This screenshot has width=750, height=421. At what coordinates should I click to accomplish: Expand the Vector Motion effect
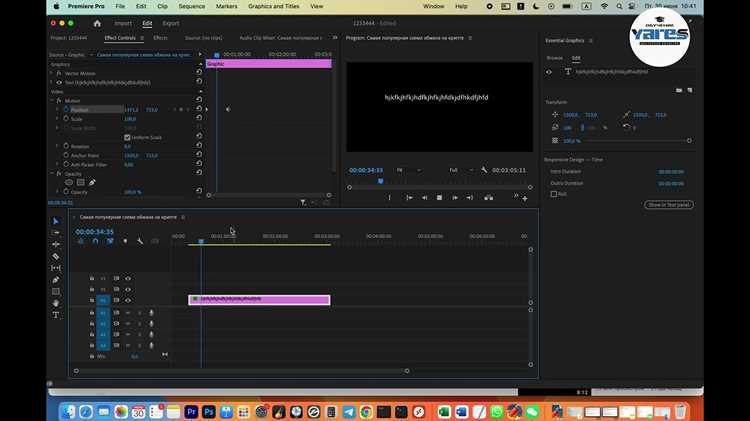click(x=52, y=73)
